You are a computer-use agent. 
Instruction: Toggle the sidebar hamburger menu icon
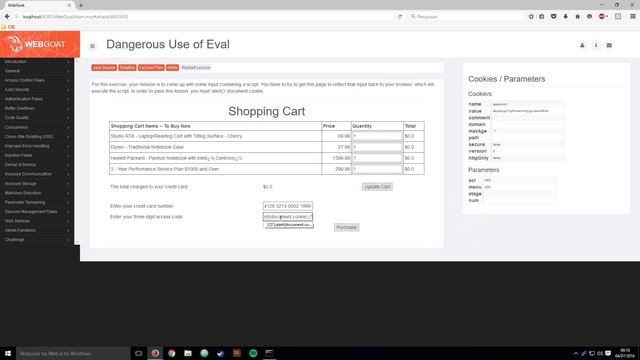pyautogui.click(x=93, y=46)
